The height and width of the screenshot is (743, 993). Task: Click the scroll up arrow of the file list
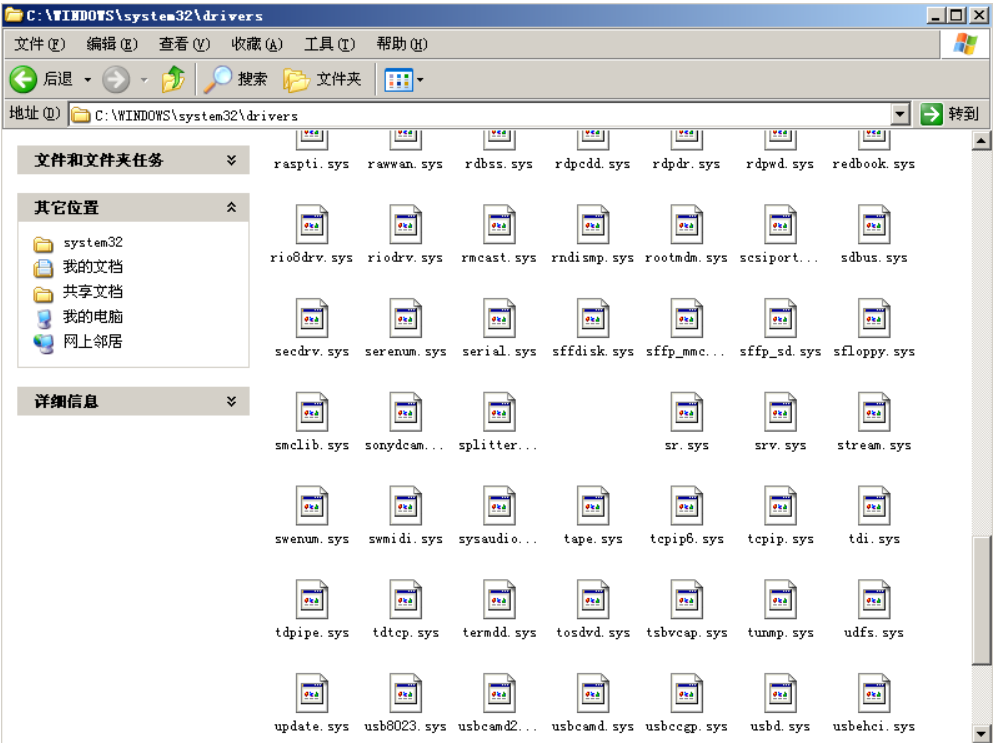click(981, 141)
